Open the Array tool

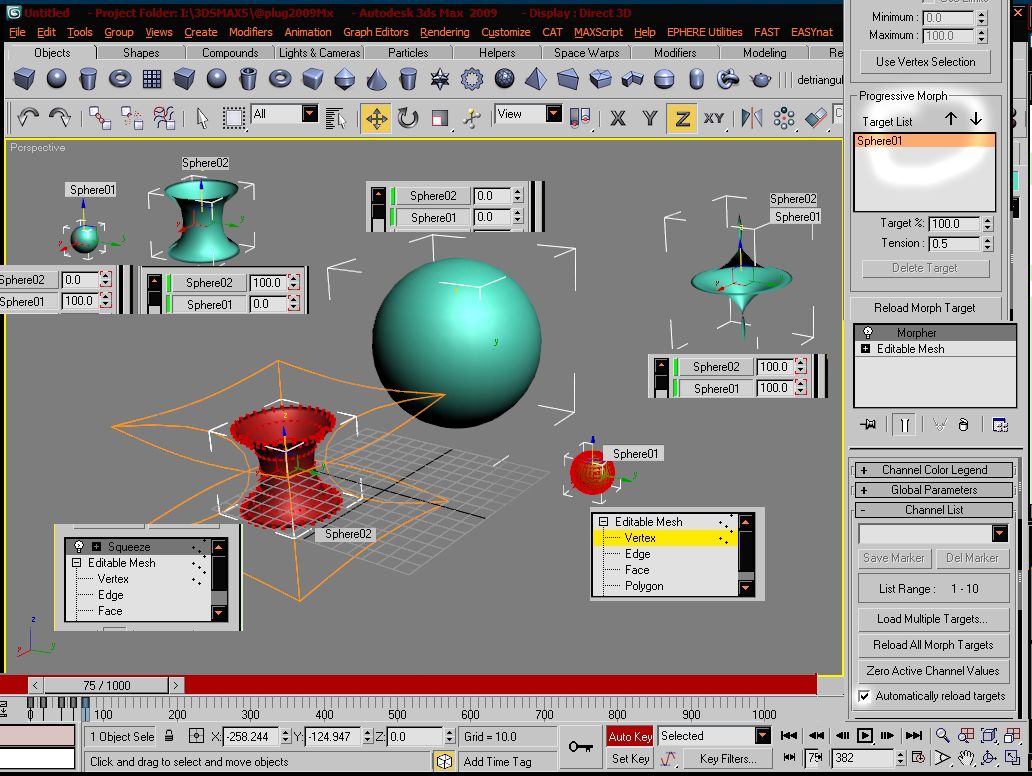click(784, 118)
